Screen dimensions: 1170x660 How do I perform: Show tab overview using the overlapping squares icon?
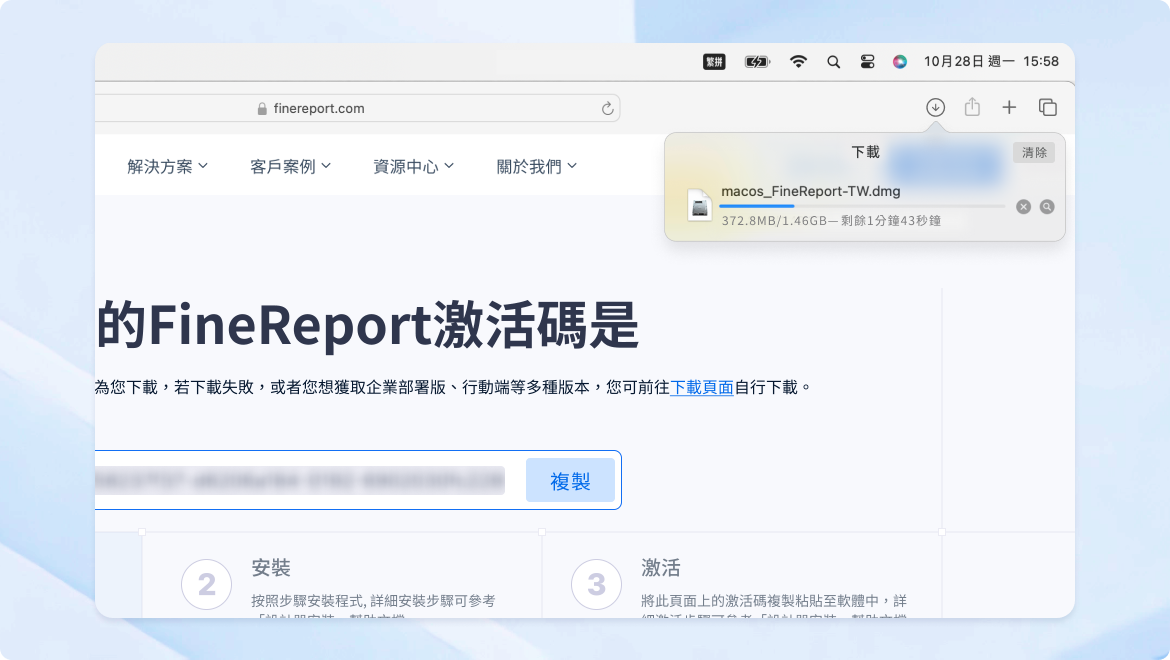pos(1046,107)
